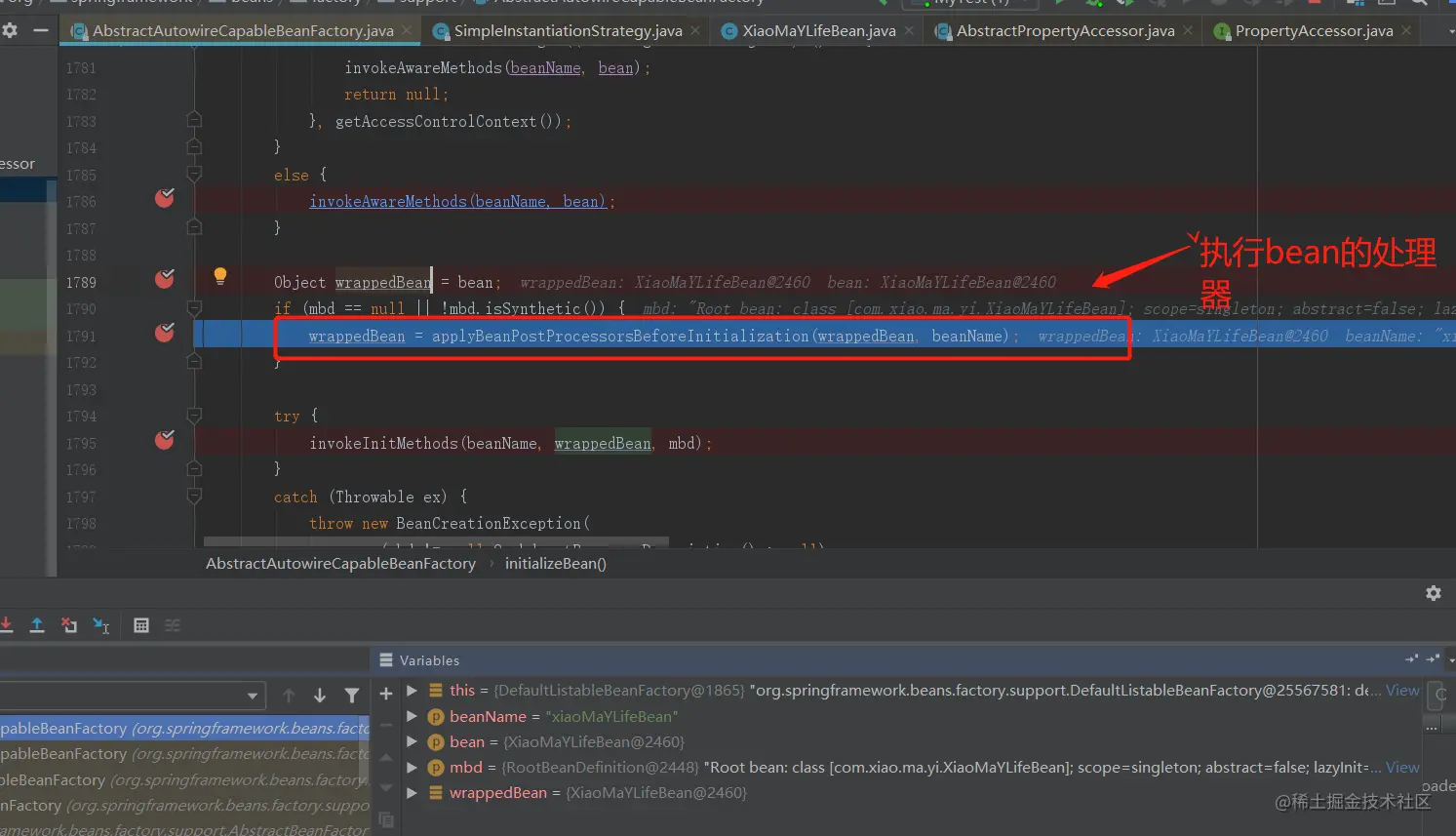The width and height of the screenshot is (1456, 836).
Task: Open the project panel settings gear
Action: coord(10,30)
